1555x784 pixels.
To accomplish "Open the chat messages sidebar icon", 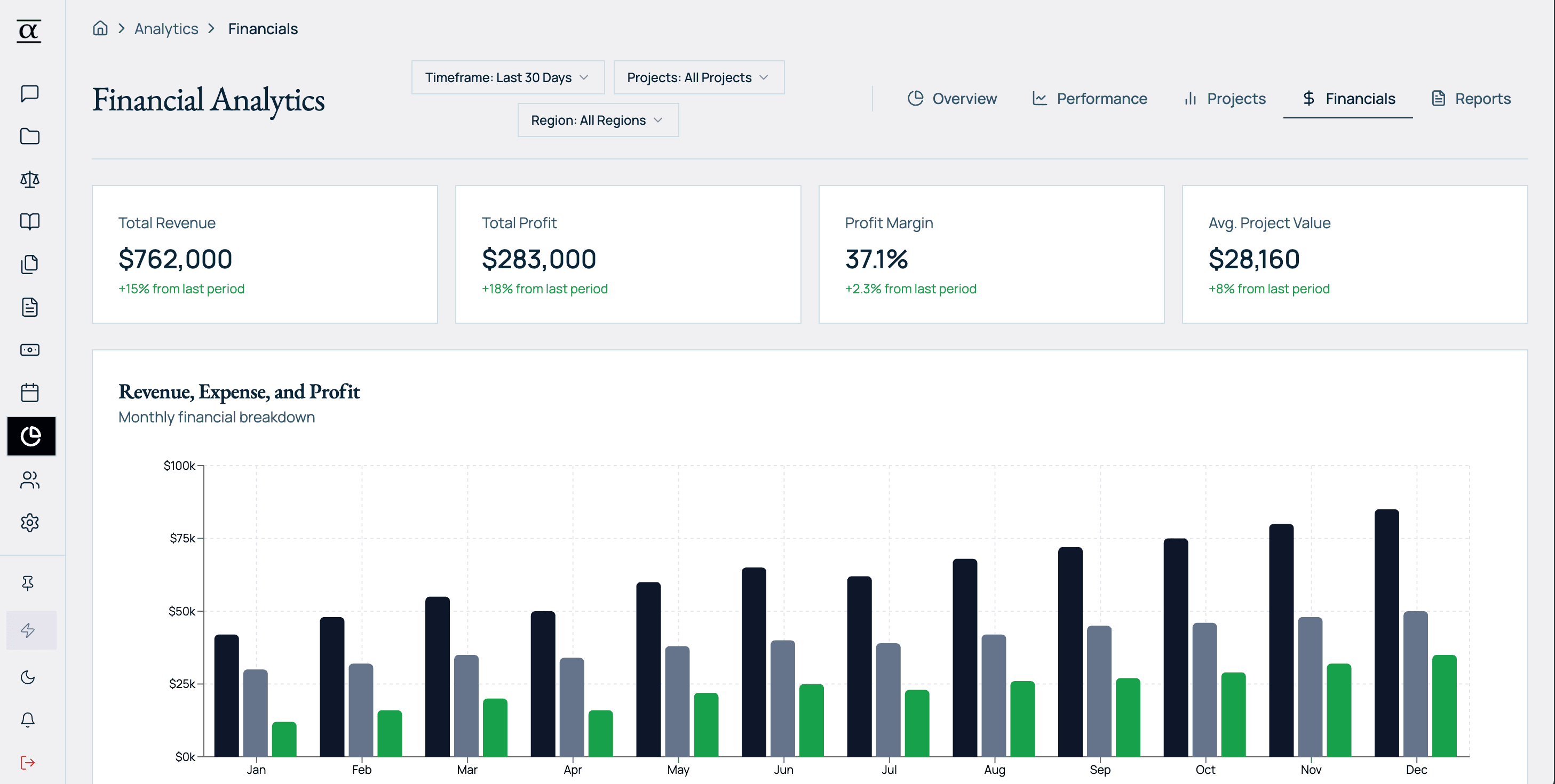I will [x=29, y=93].
